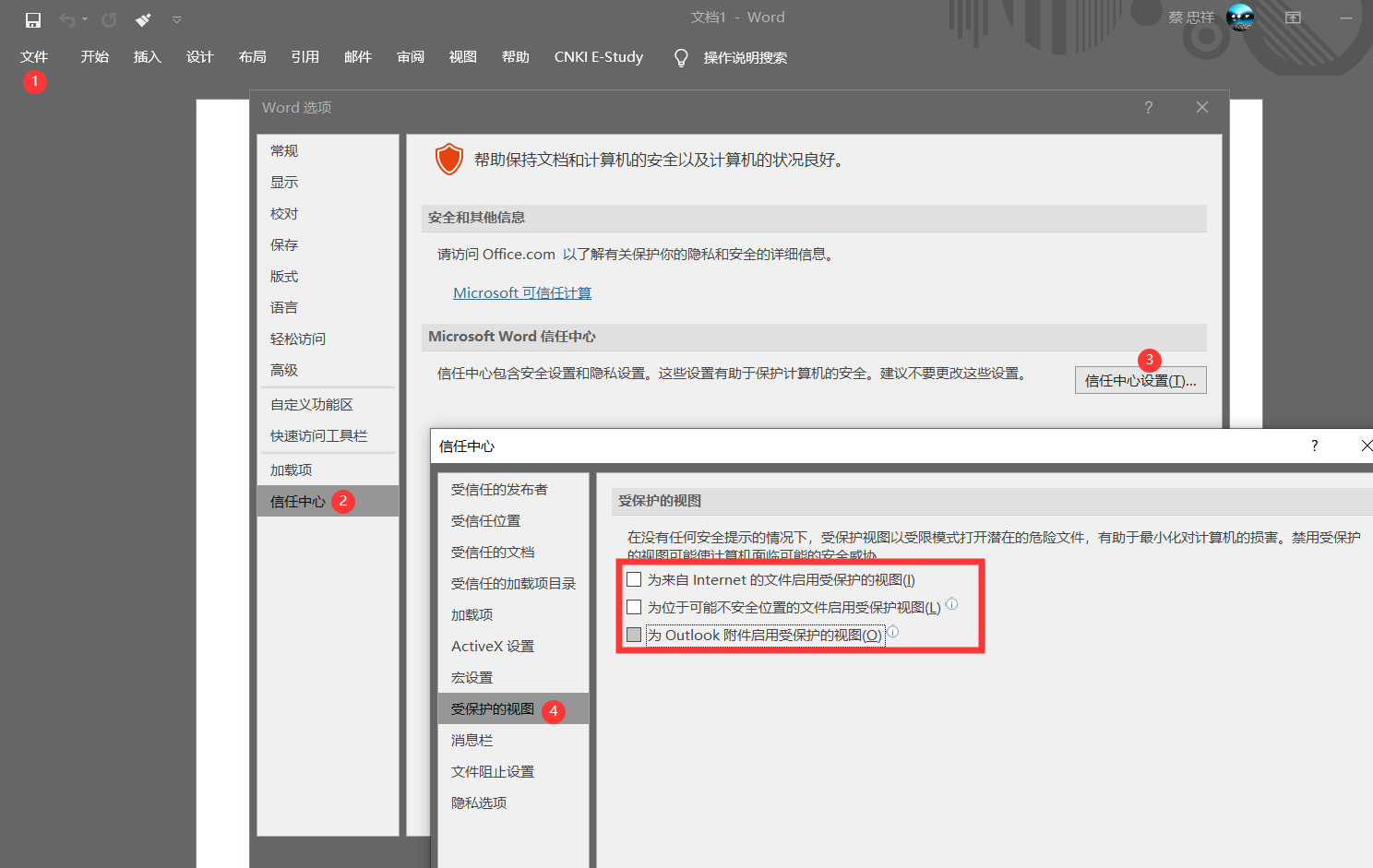
Task: Click the ribbon display options icon
Action: point(1294,18)
